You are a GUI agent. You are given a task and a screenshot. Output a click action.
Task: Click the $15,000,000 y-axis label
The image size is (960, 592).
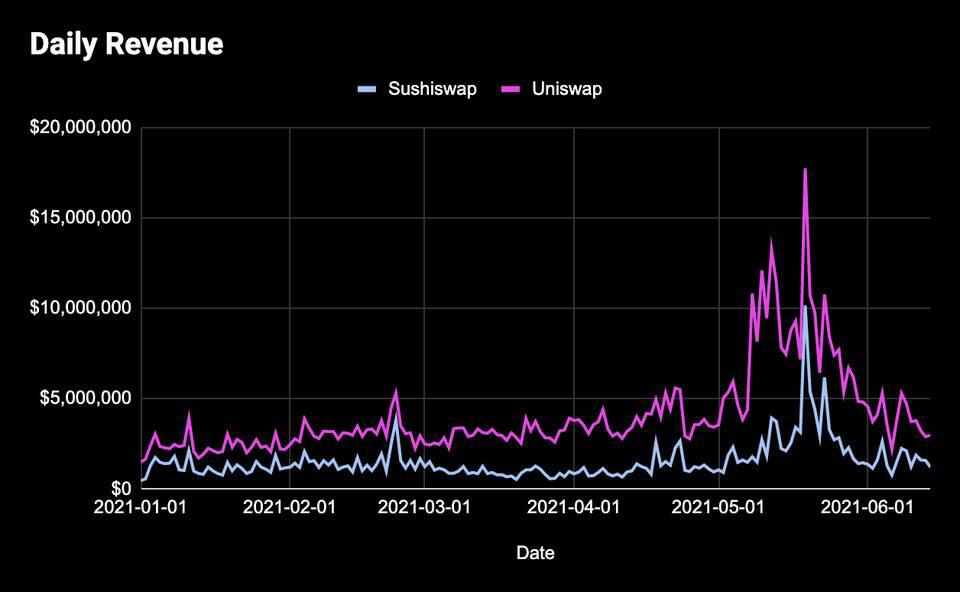coord(81,217)
